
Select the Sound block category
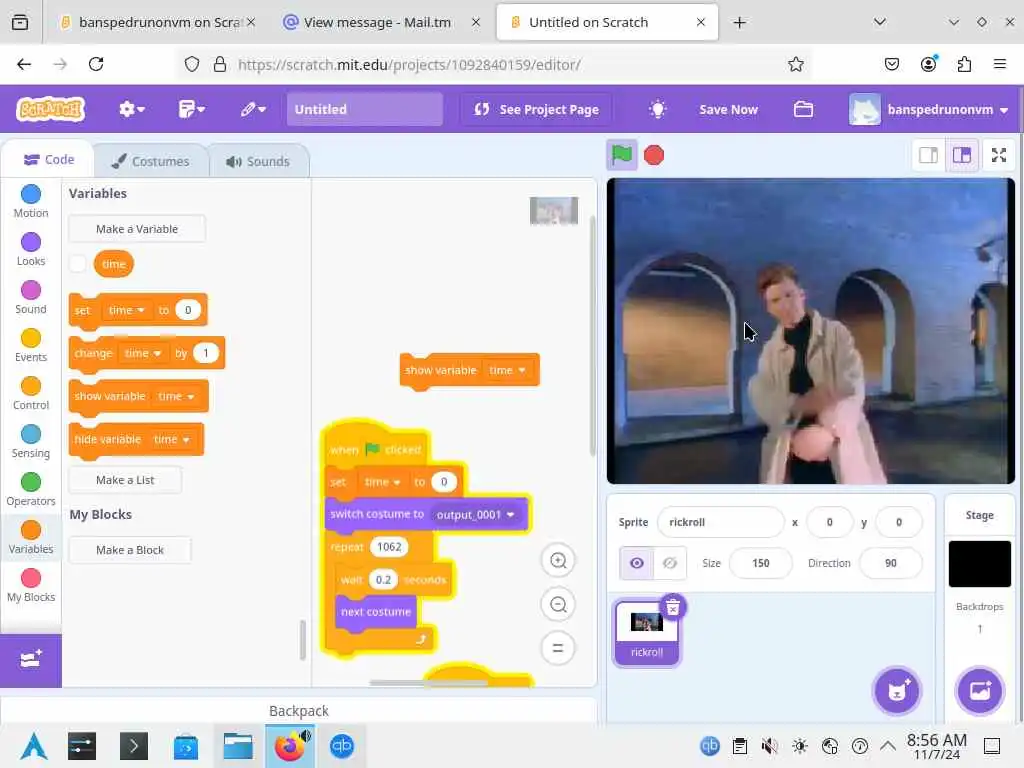tap(31, 297)
